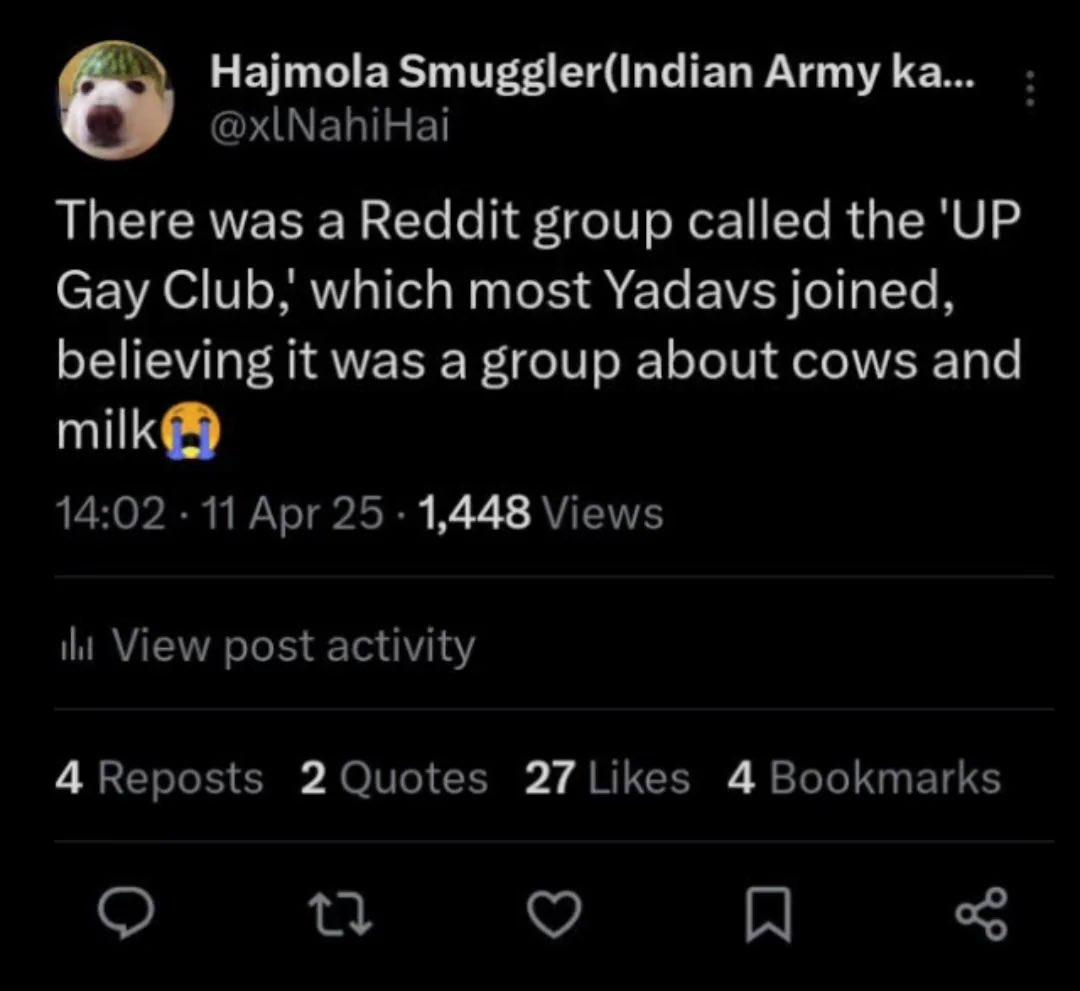The height and width of the screenshot is (991, 1080).
Task: Show the 27 Likes list
Action: pos(607,778)
